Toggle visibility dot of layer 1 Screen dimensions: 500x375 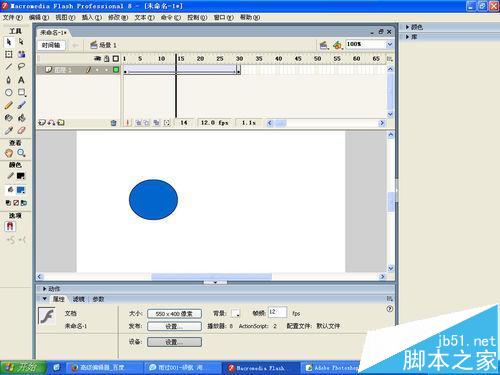pyautogui.click(x=98, y=70)
